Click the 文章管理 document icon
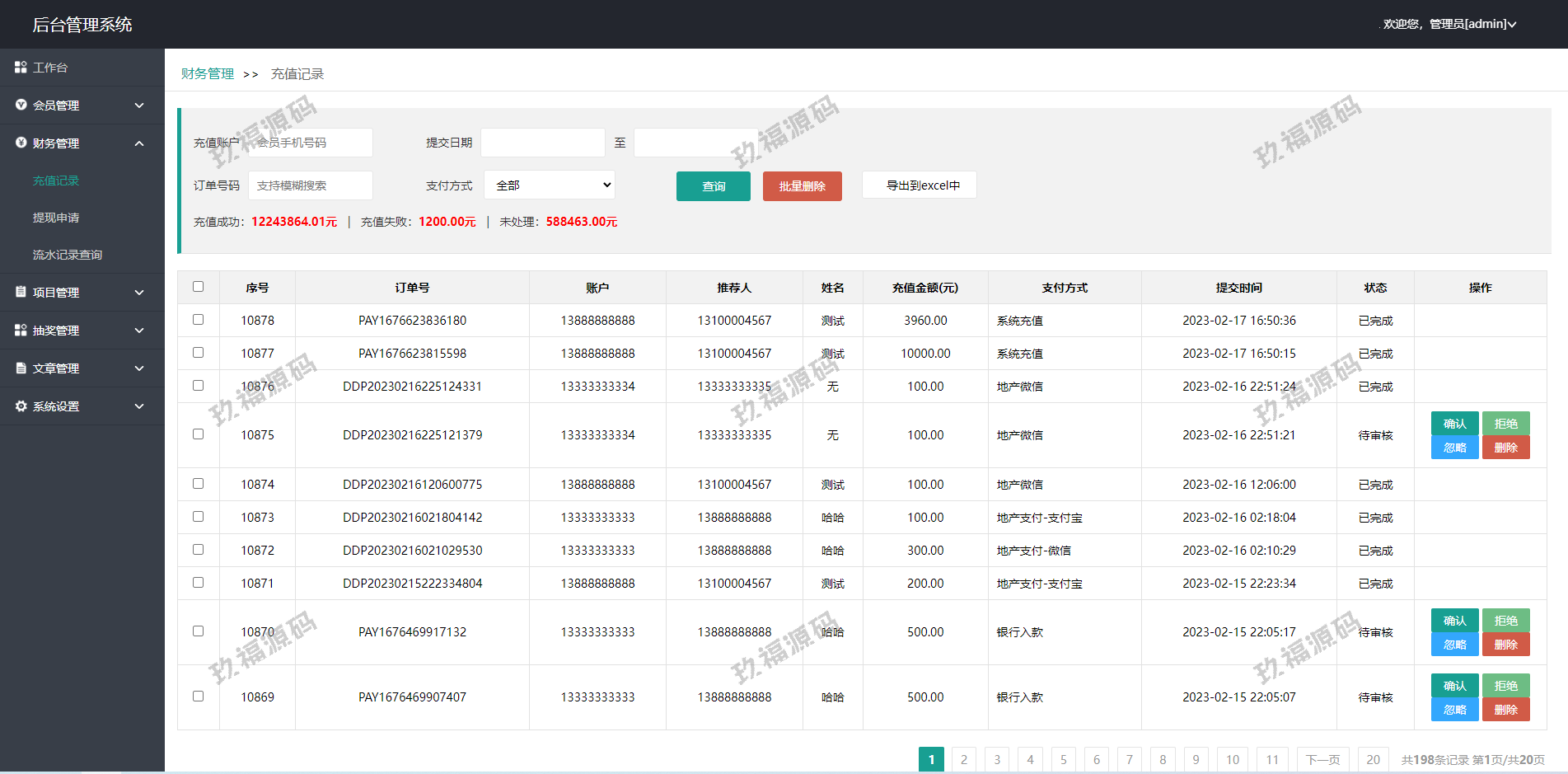Viewport: 1568px width, 774px height. pyautogui.click(x=21, y=368)
